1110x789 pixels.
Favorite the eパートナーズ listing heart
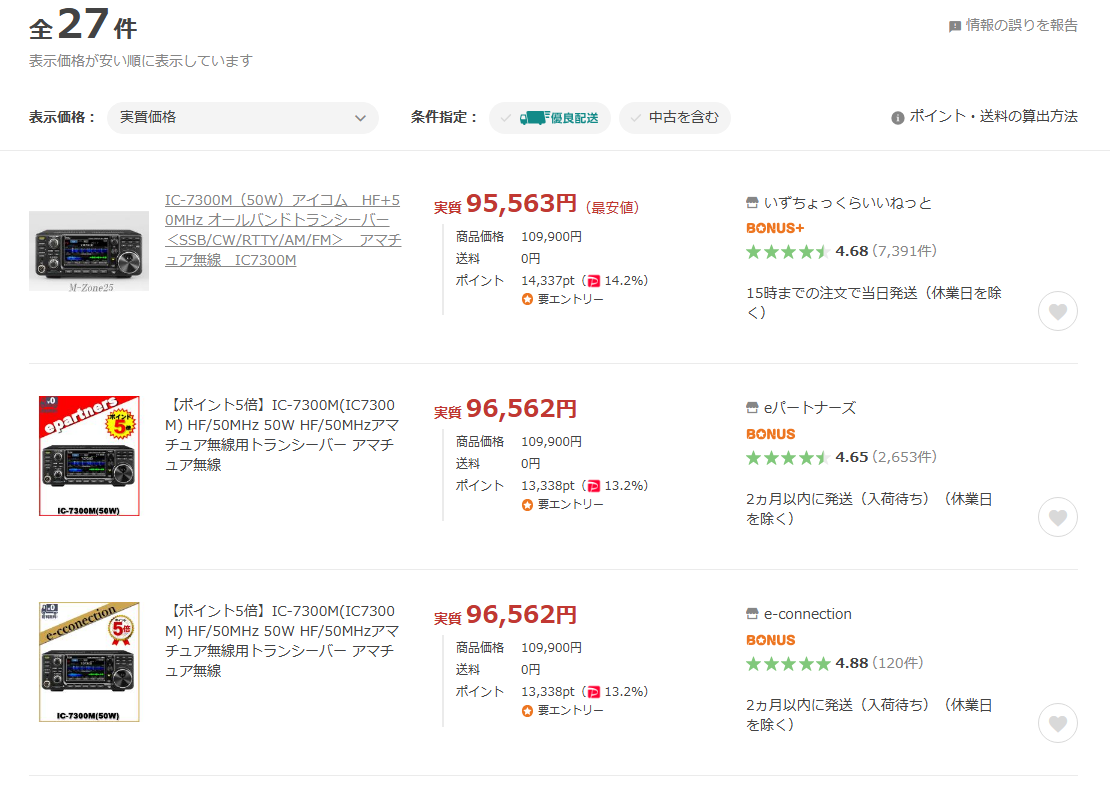pyautogui.click(x=1058, y=517)
